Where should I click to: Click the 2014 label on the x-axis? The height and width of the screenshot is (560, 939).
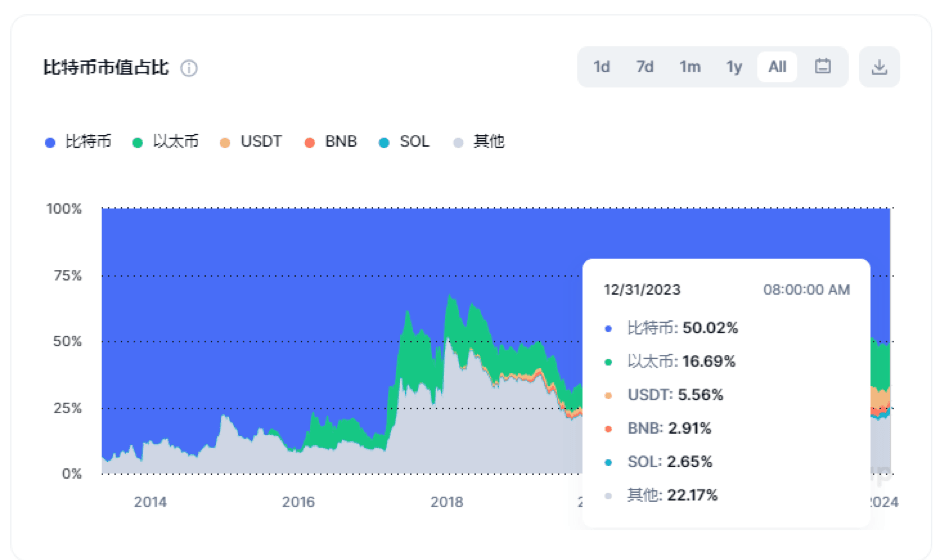click(x=150, y=502)
